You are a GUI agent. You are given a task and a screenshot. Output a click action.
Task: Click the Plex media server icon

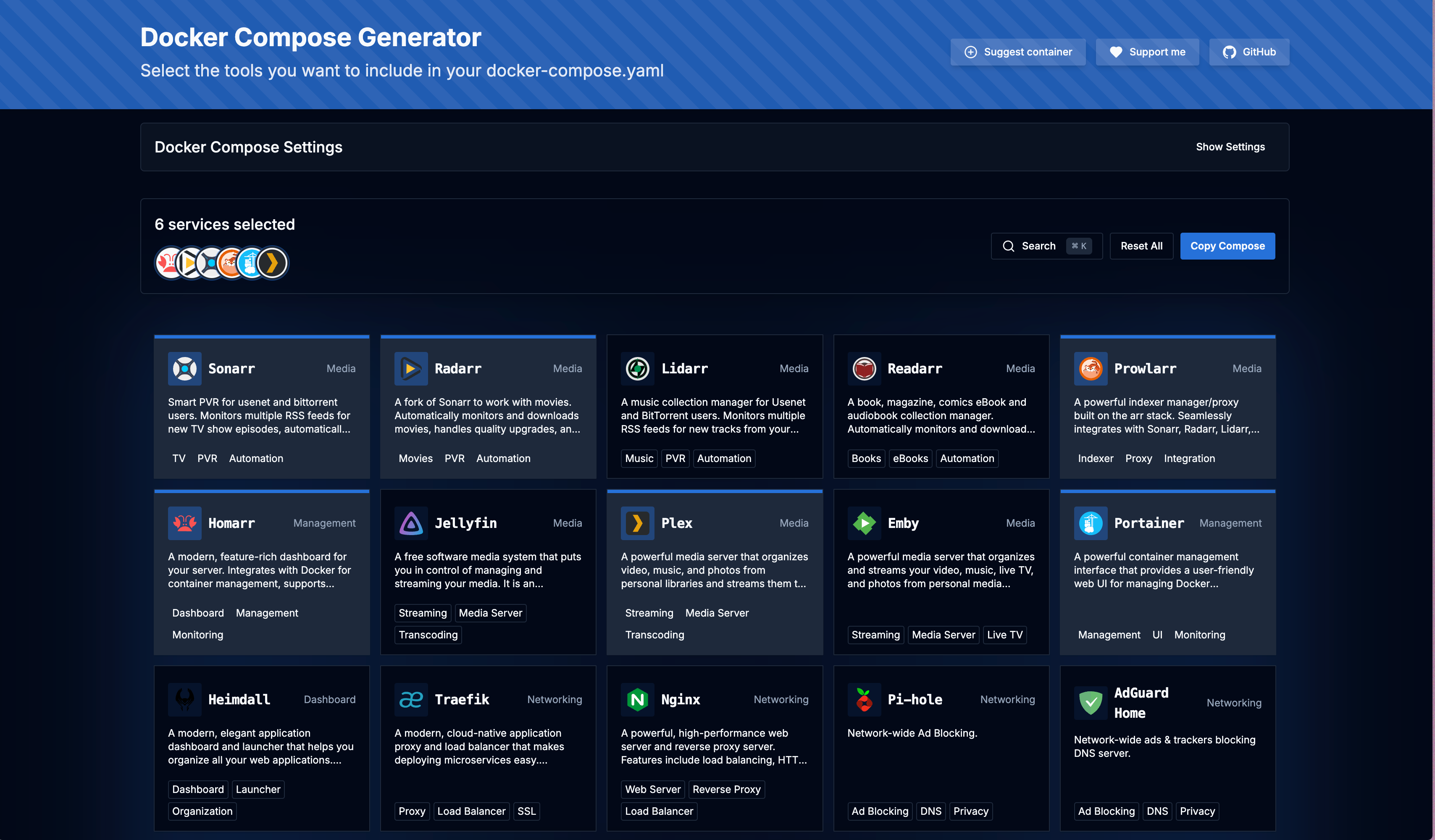pyautogui.click(x=638, y=523)
